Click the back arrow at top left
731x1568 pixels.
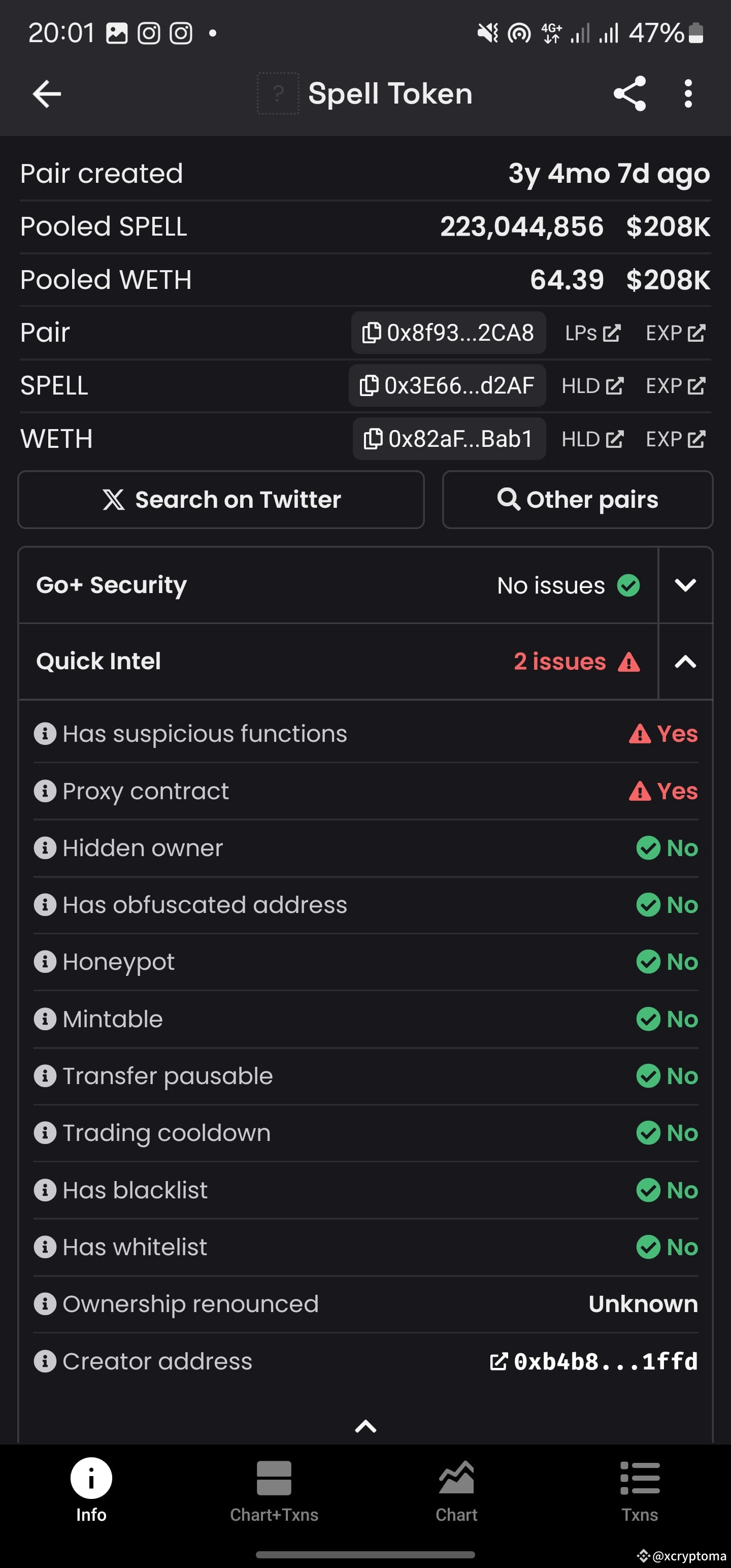(x=46, y=93)
